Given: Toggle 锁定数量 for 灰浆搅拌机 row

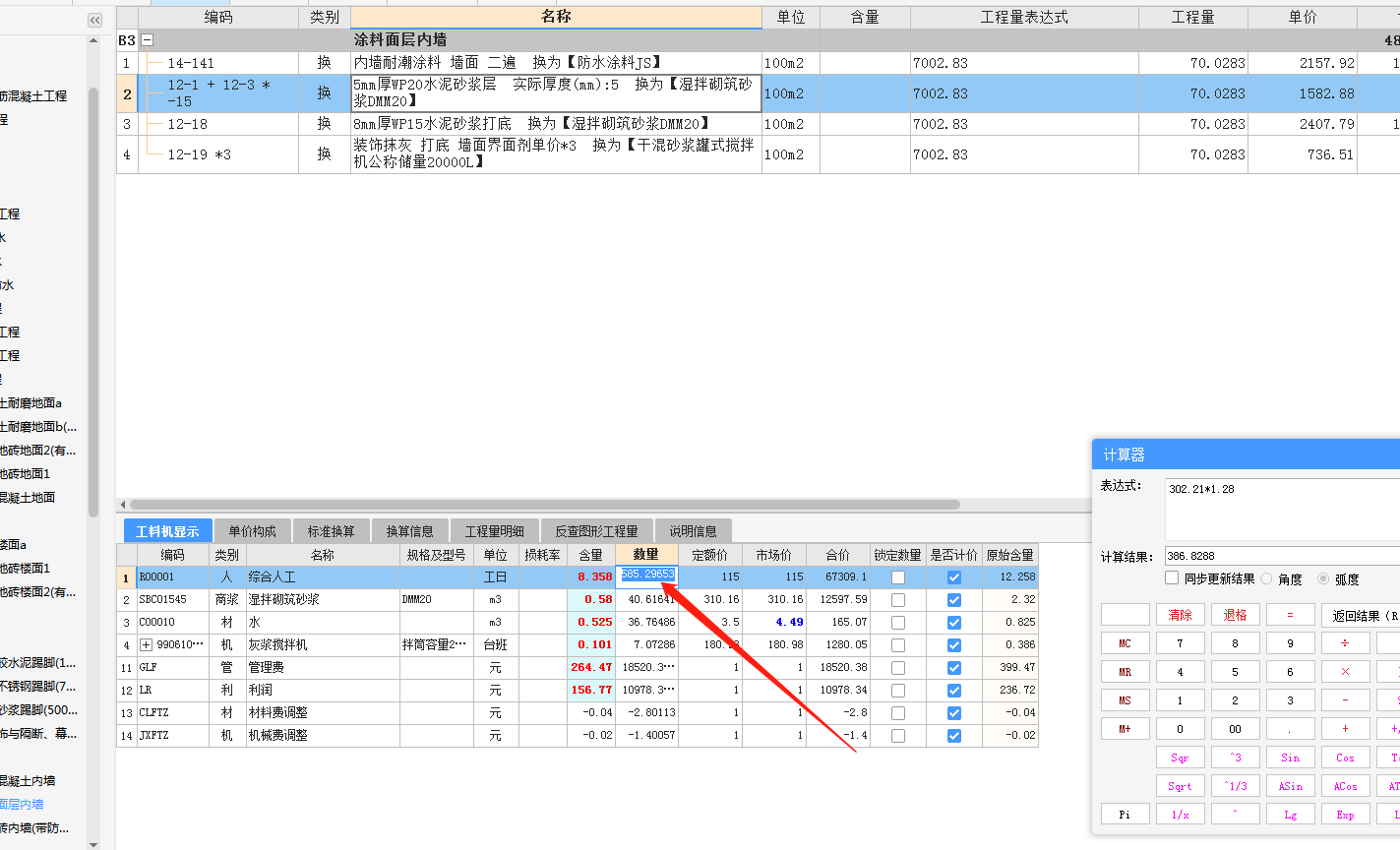Looking at the screenshot, I should coord(898,645).
